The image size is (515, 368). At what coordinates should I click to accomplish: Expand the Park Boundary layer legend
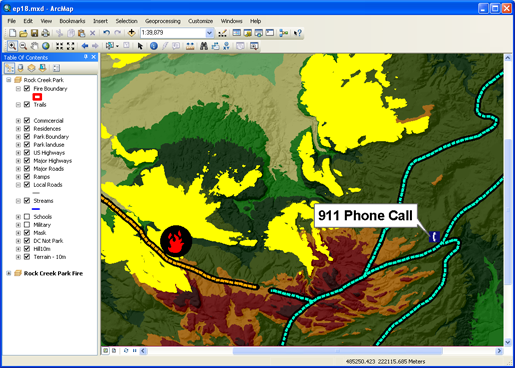(18, 137)
